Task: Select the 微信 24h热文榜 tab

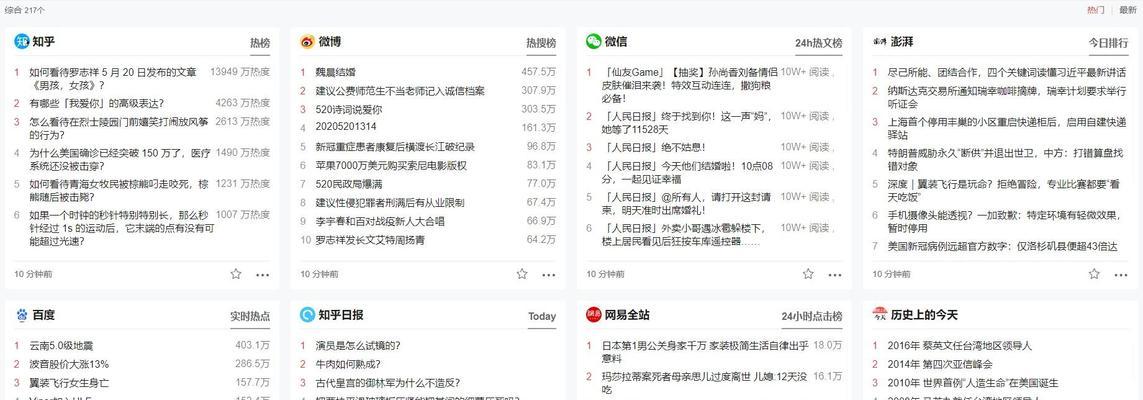Action: click(x=819, y=44)
